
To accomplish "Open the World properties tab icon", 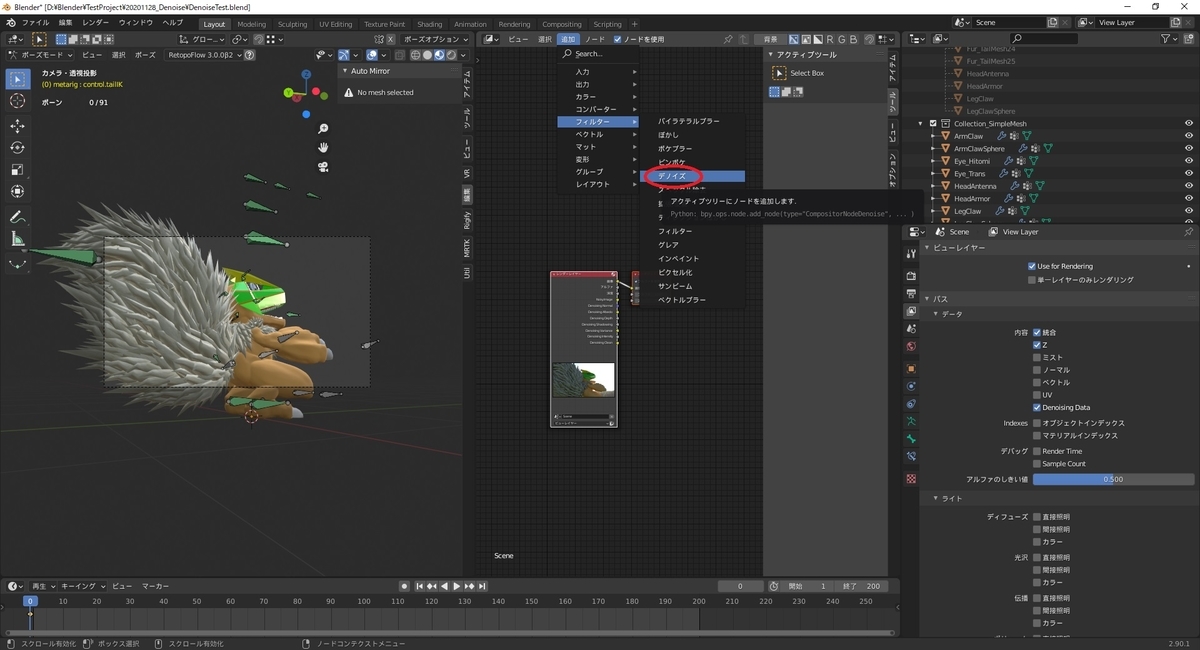I will click(911, 347).
